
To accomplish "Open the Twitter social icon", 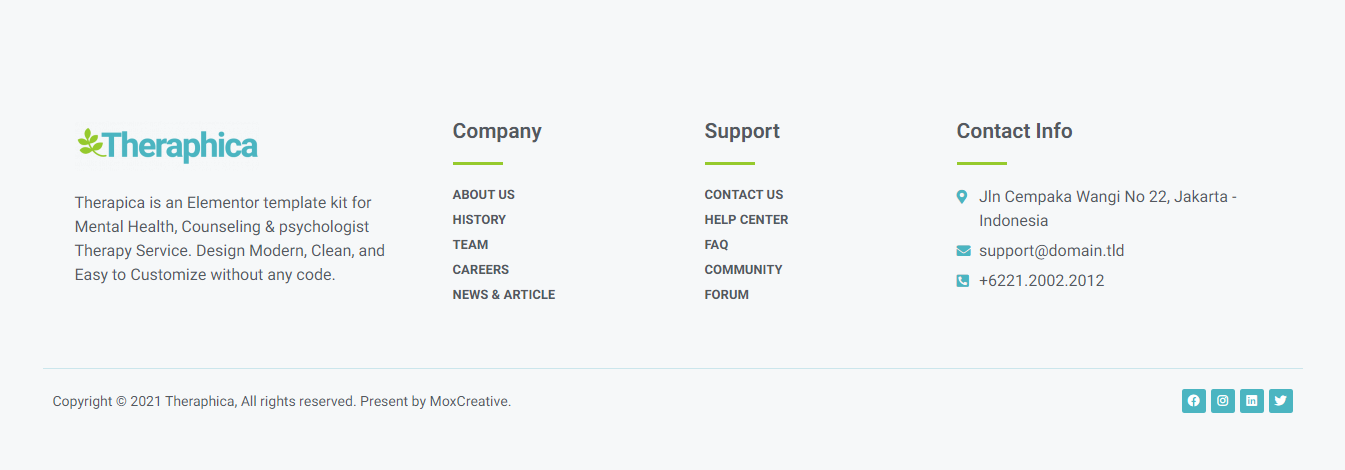I will [x=1280, y=401].
